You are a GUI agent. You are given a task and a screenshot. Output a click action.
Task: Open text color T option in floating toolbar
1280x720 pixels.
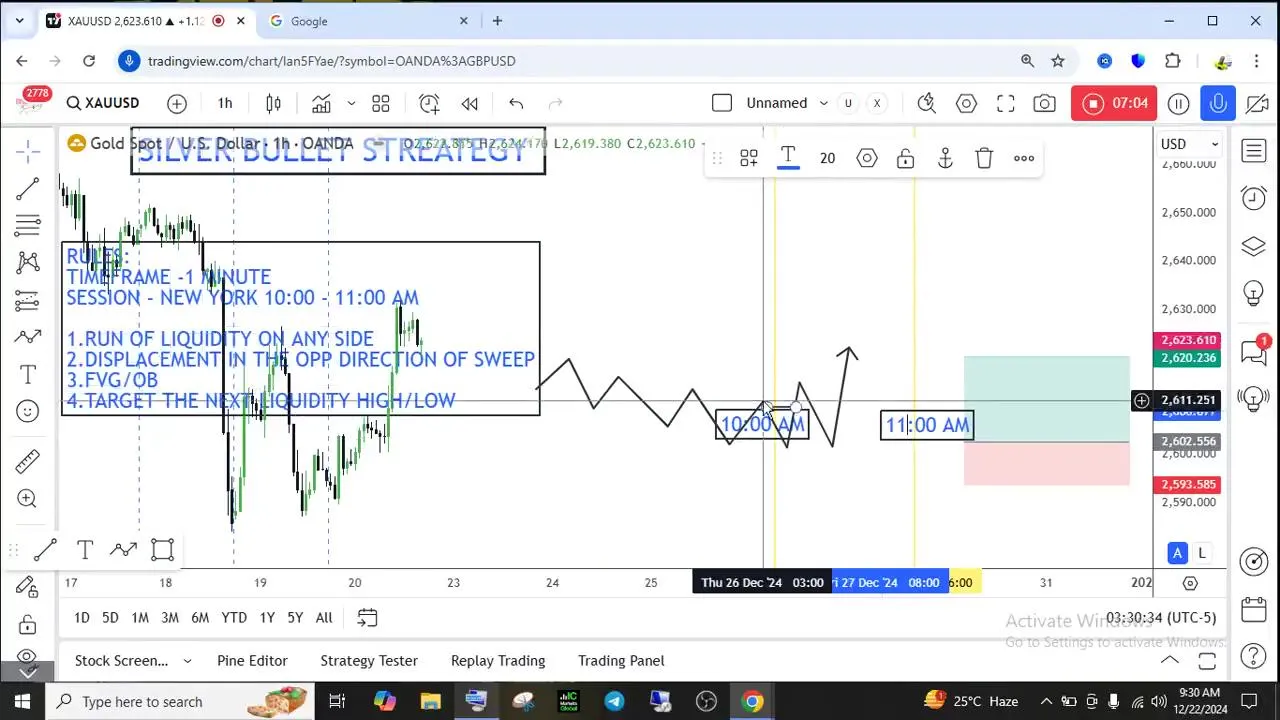[x=788, y=157]
